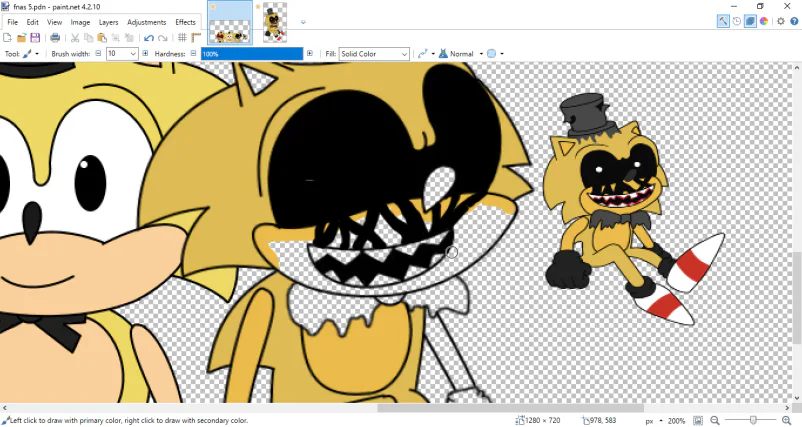Open the Settings gear
The height and width of the screenshot is (427, 802).
click(x=781, y=21)
